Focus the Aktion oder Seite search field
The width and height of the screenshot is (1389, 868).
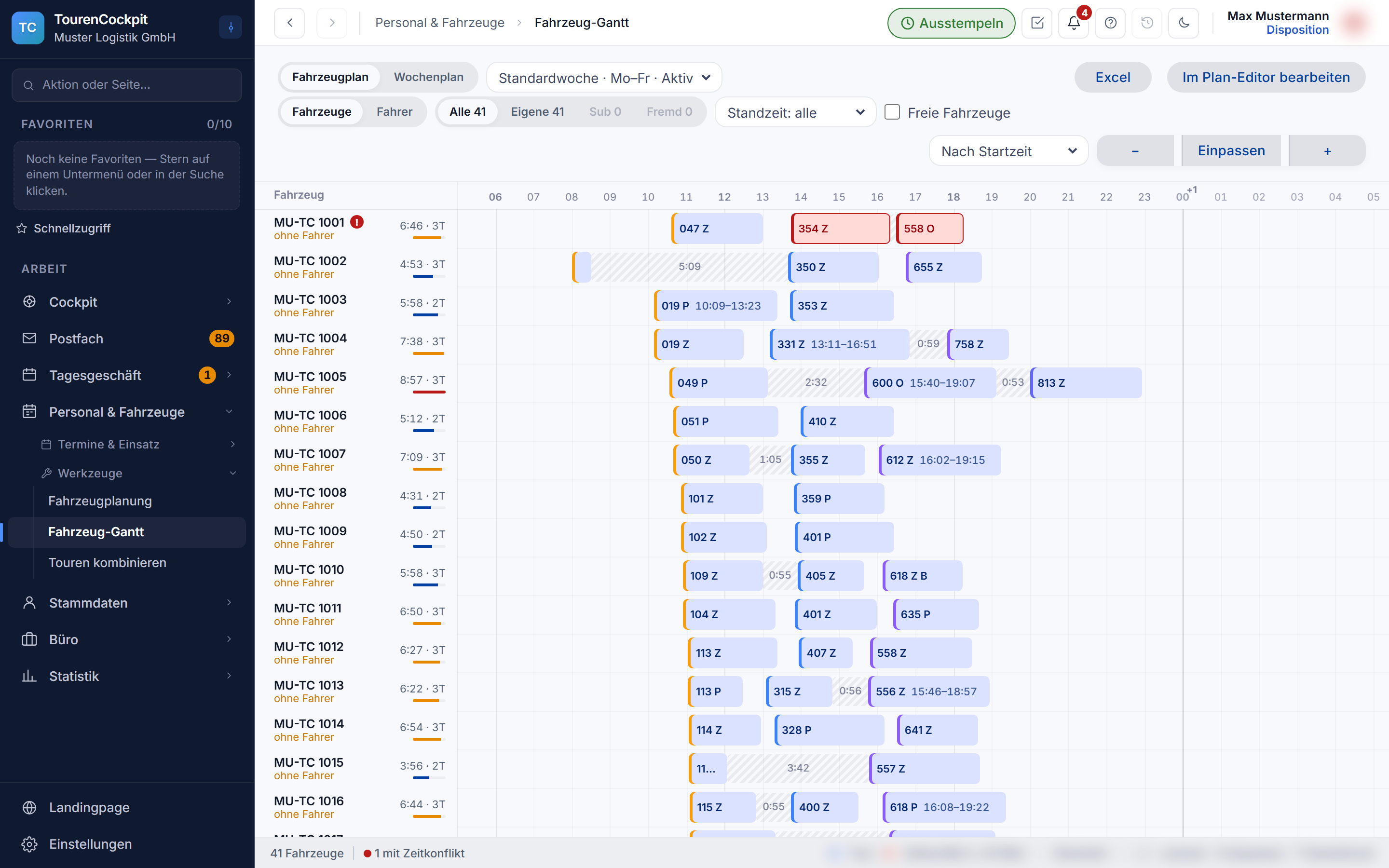[x=127, y=85]
